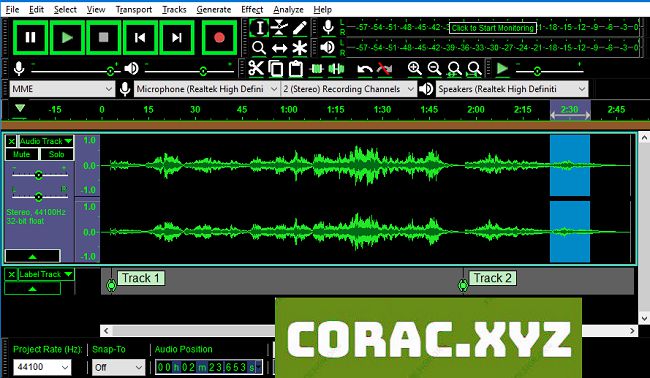This screenshot has width=650, height=378.
Task: Click the Copy icon
Action: 276,68
